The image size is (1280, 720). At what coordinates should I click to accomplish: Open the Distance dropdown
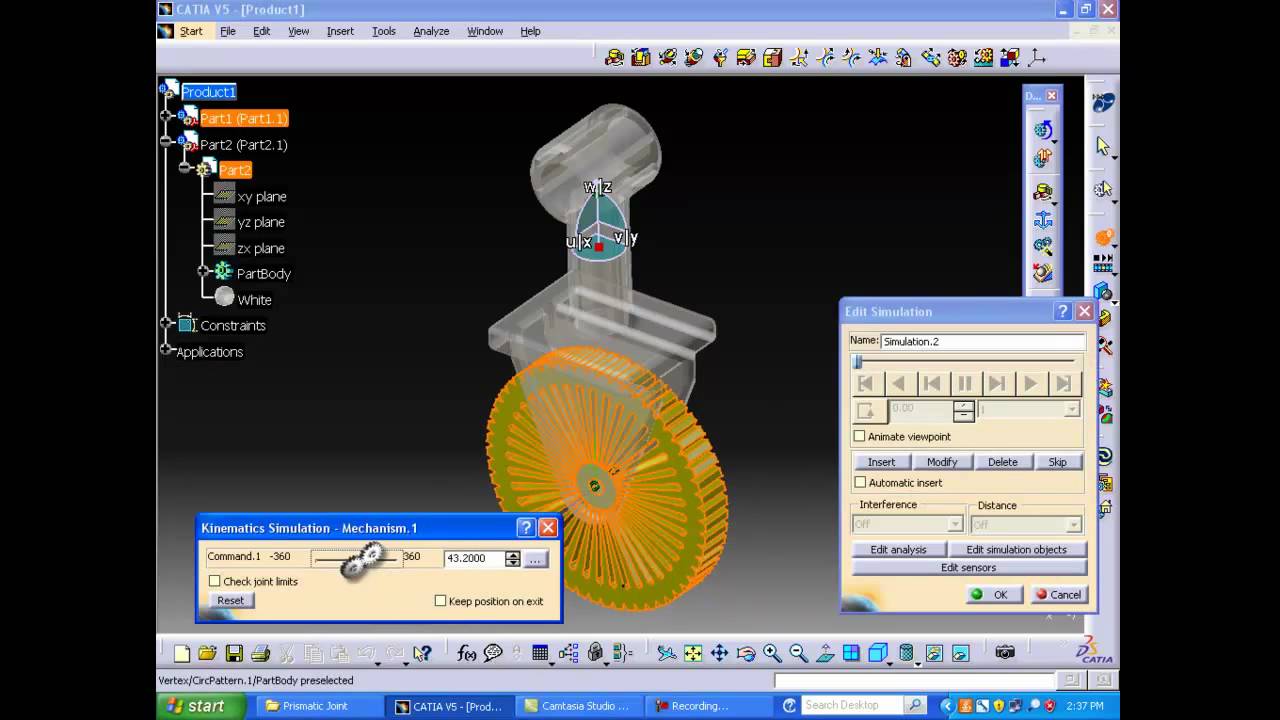point(1073,524)
